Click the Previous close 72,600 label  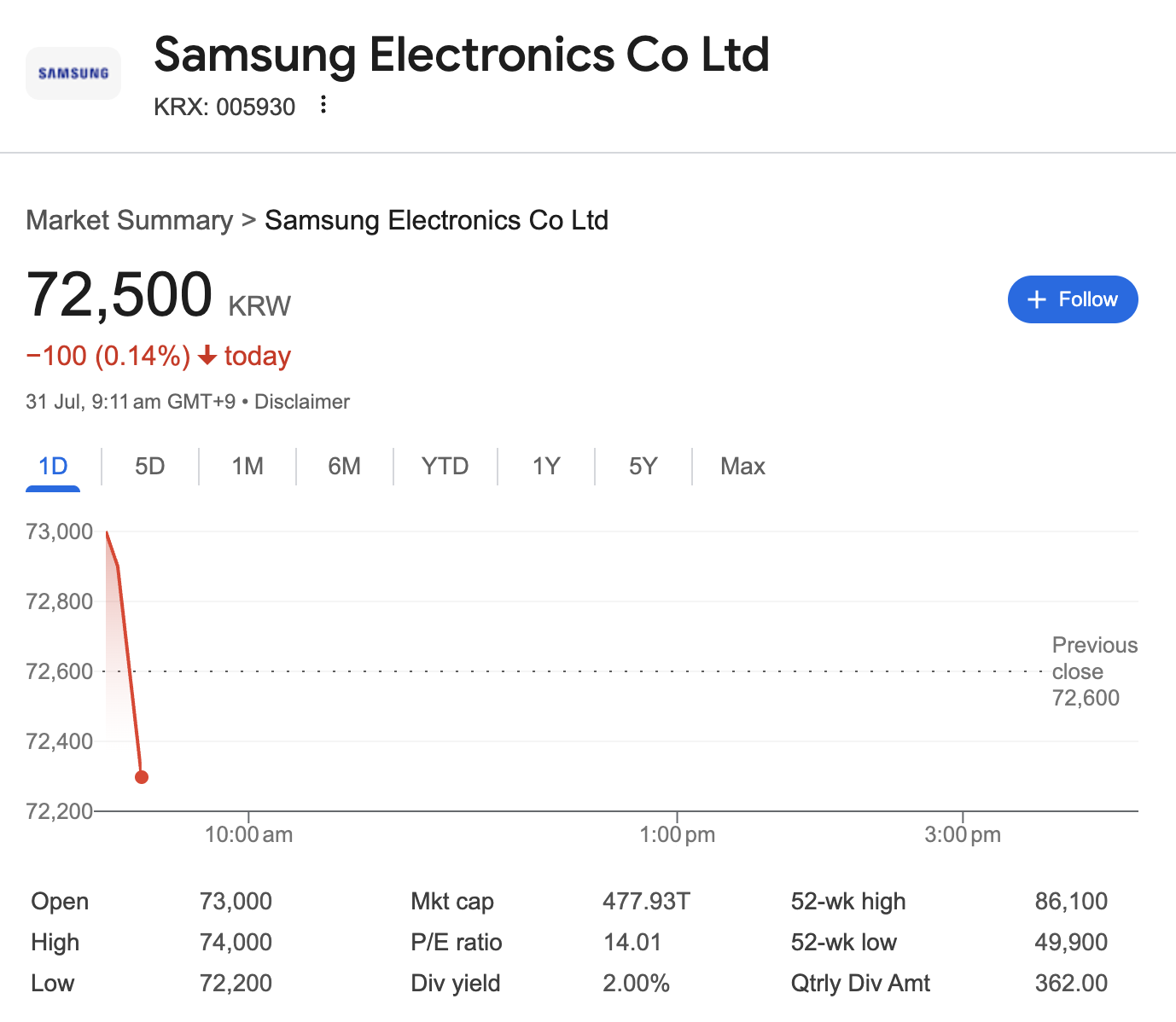click(1095, 671)
